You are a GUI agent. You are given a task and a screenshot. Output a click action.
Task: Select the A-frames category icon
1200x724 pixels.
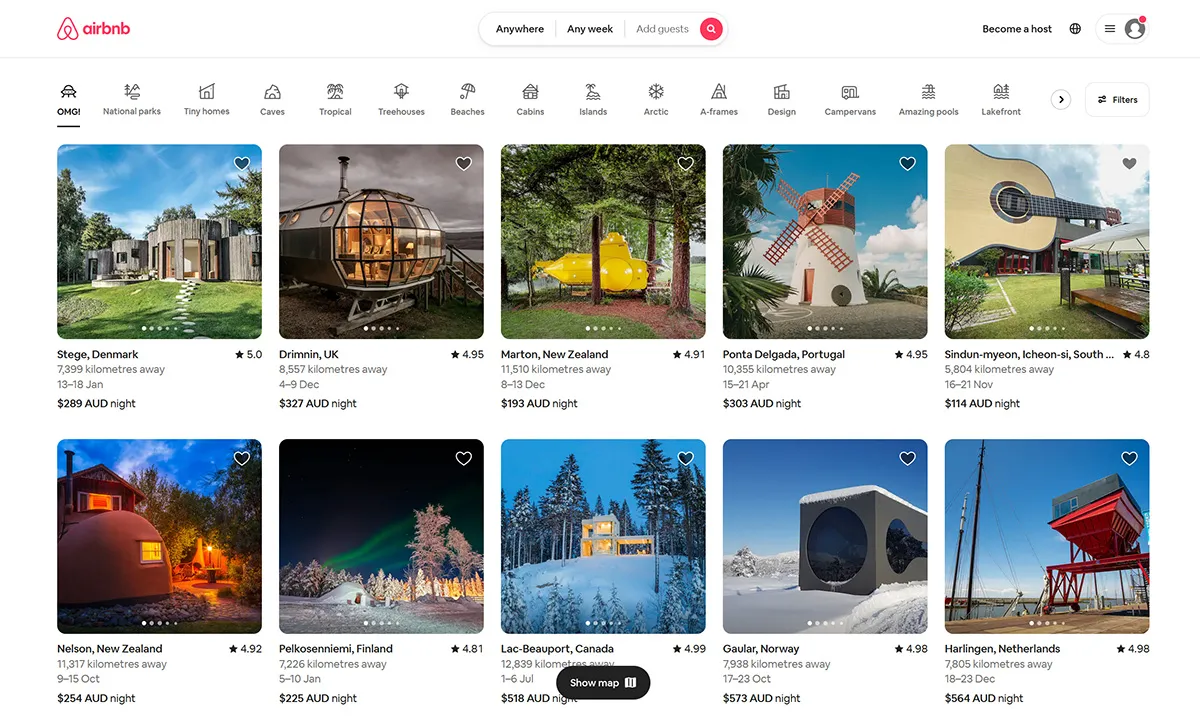(719, 92)
